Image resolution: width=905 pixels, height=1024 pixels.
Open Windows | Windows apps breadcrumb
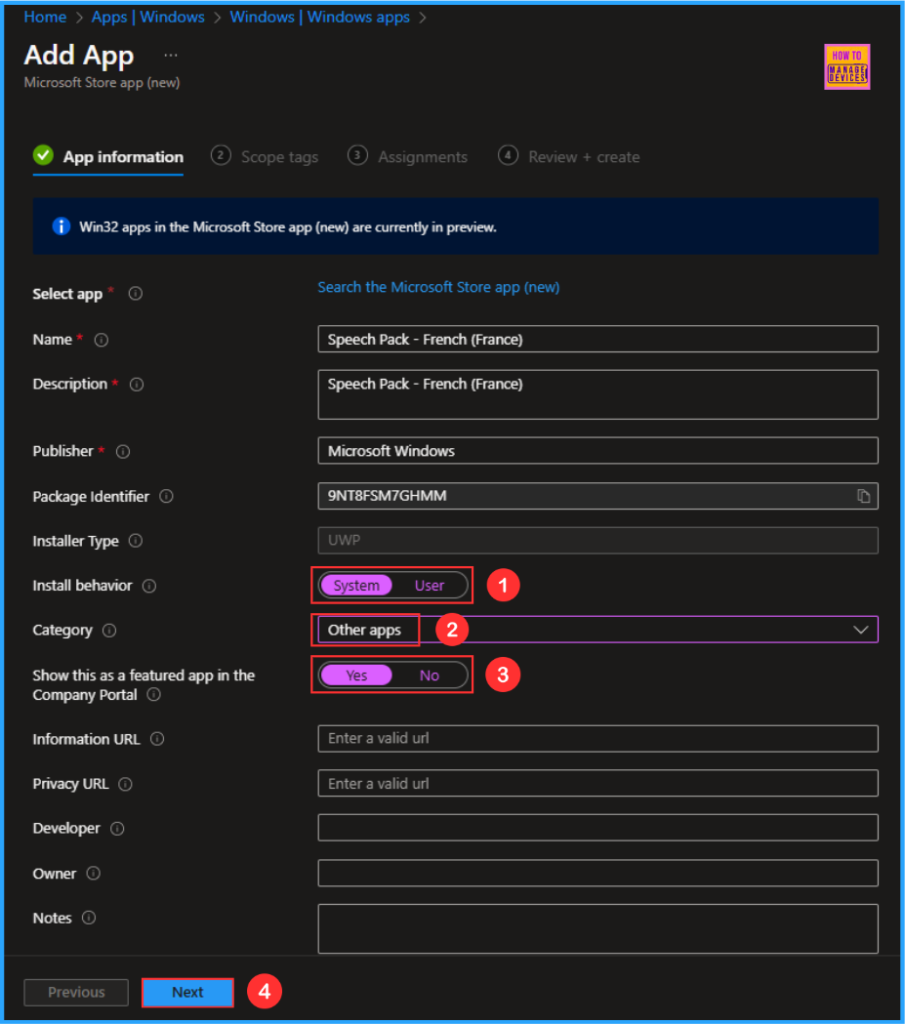tap(319, 17)
